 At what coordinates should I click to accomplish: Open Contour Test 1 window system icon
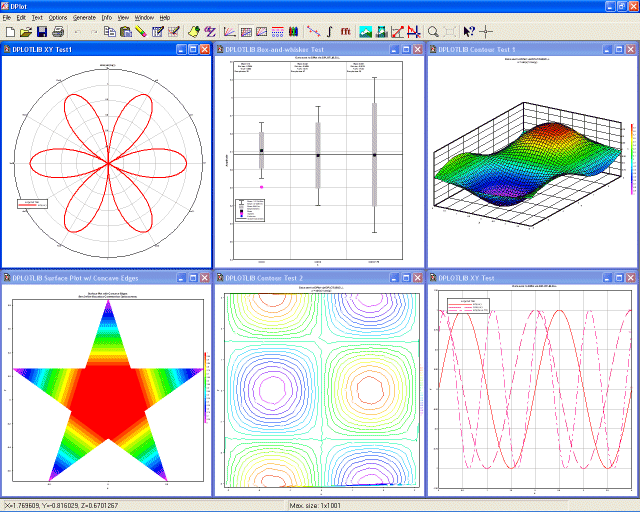(433, 49)
